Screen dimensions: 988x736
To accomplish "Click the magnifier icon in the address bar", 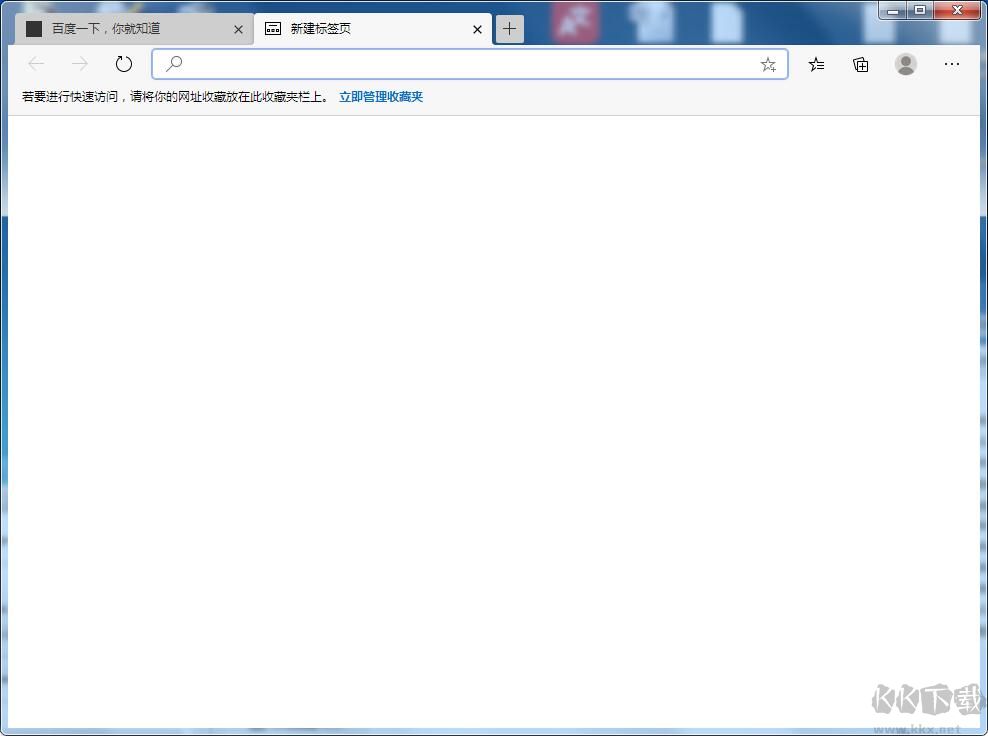I will (x=174, y=64).
